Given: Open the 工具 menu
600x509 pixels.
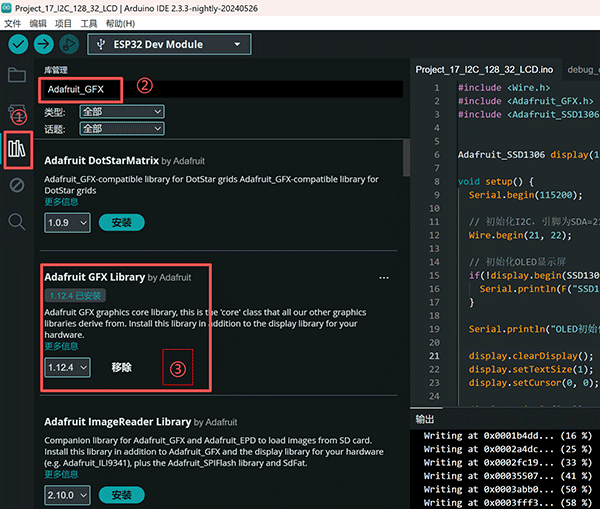Looking at the screenshot, I should (x=89, y=22).
